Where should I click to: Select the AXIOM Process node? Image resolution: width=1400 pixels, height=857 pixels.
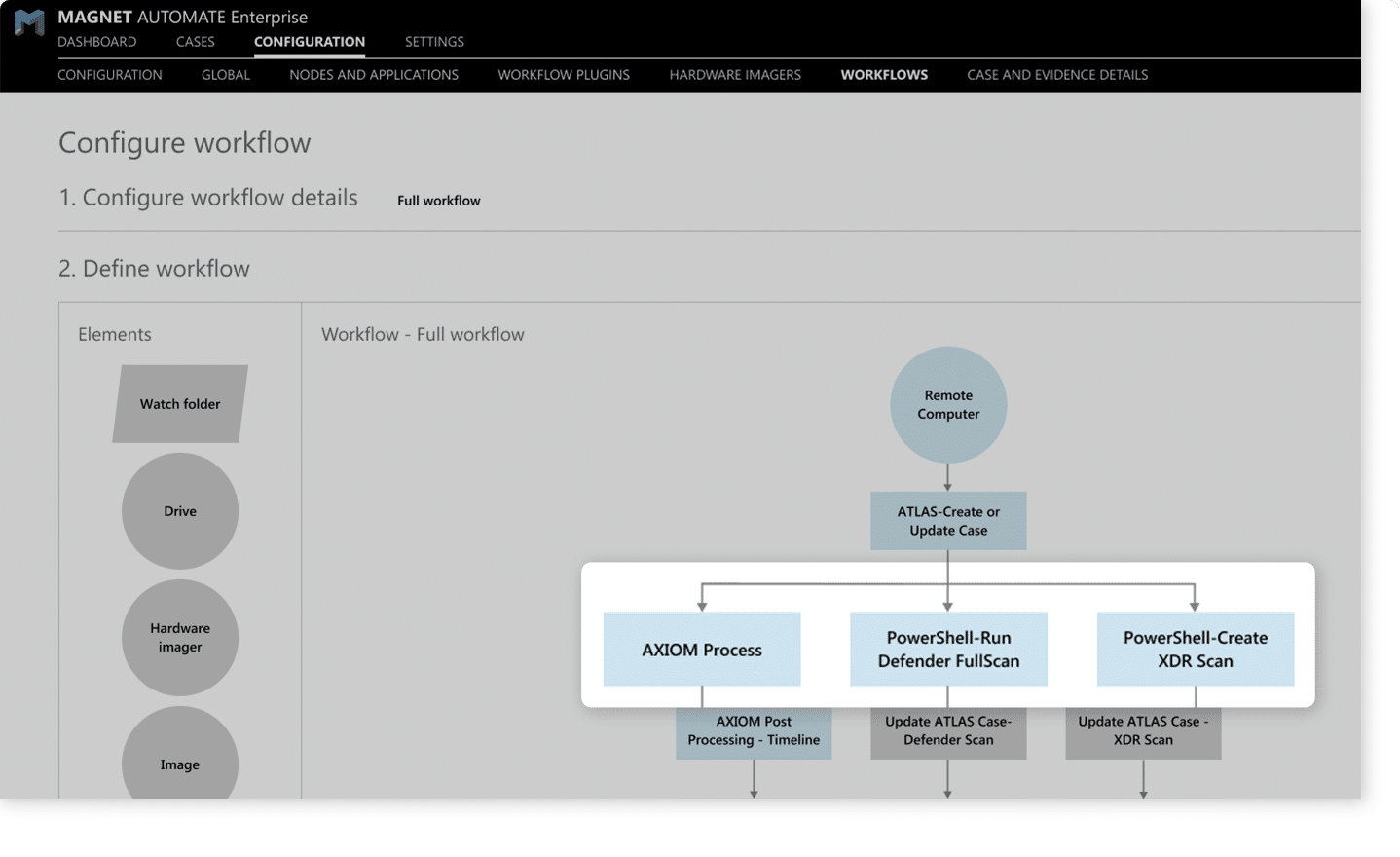click(x=702, y=650)
